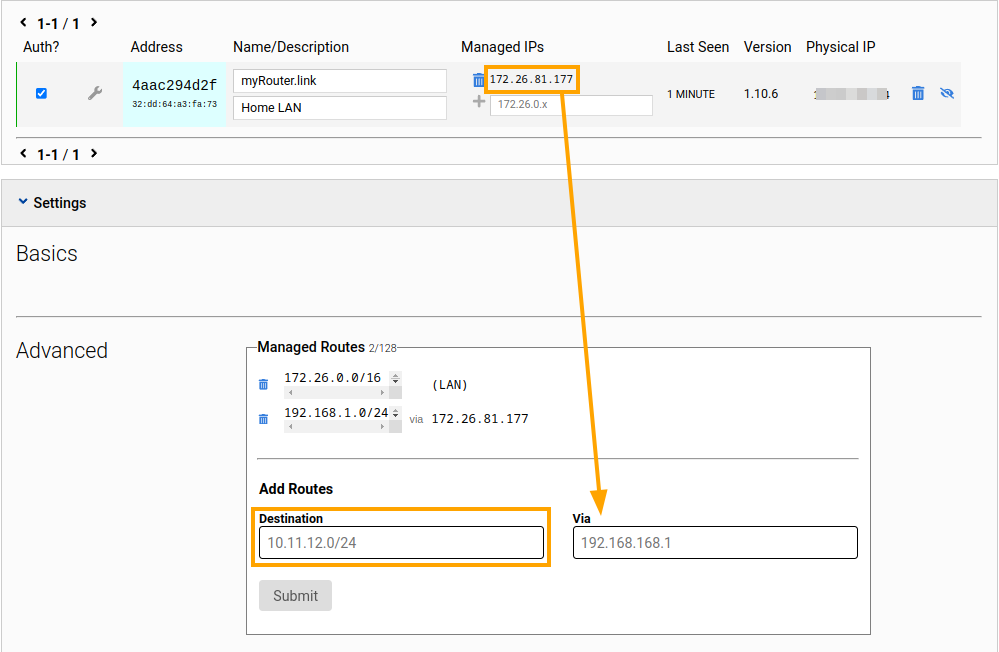This screenshot has width=999, height=652.
Task: Focus the Destination route input field
Action: click(x=401, y=543)
